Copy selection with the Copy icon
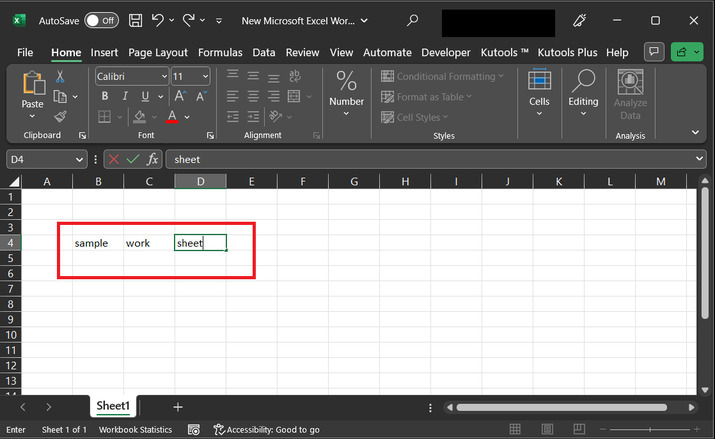The image size is (715, 439). (60, 97)
